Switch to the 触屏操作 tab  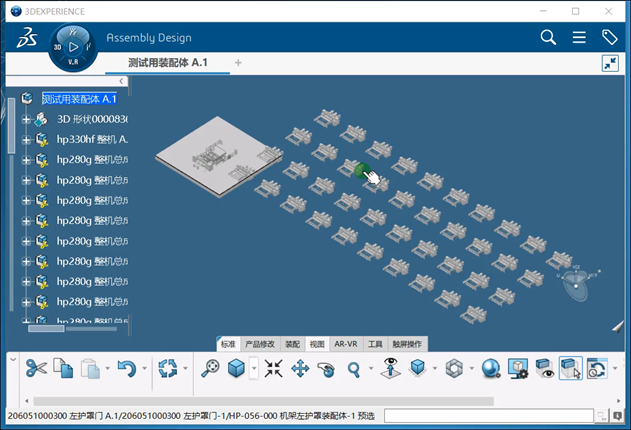tap(407, 344)
